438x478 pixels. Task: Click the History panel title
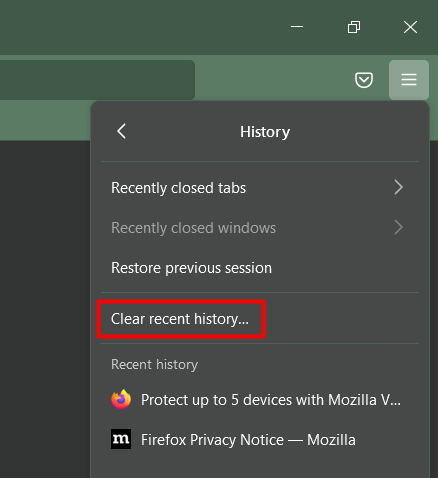pyautogui.click(x=265, y=132)
